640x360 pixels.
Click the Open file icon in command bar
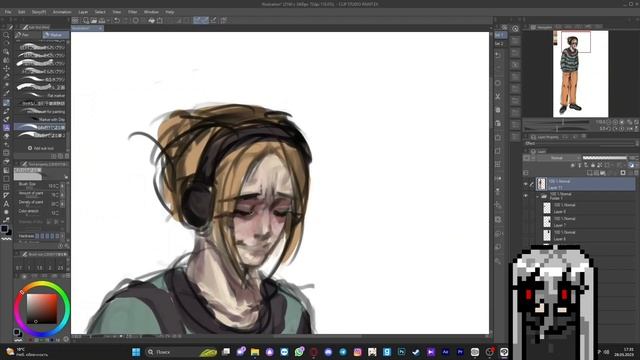94,20
